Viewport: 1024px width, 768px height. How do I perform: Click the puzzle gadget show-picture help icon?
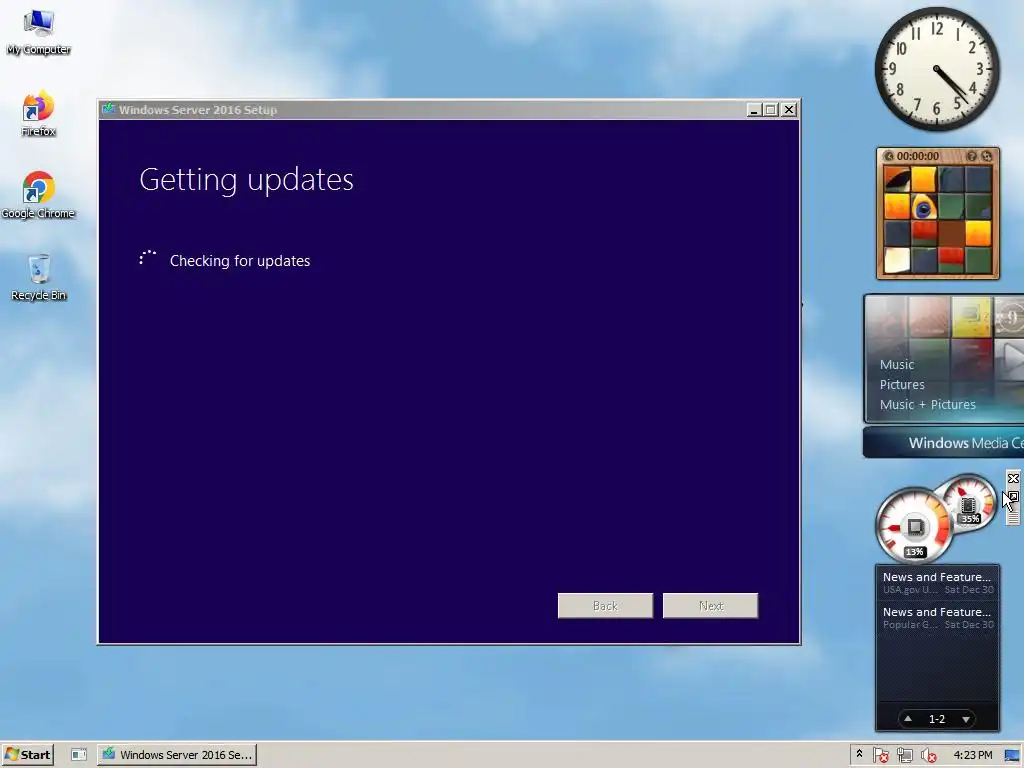pyautogui.click(x=972, y=156)
